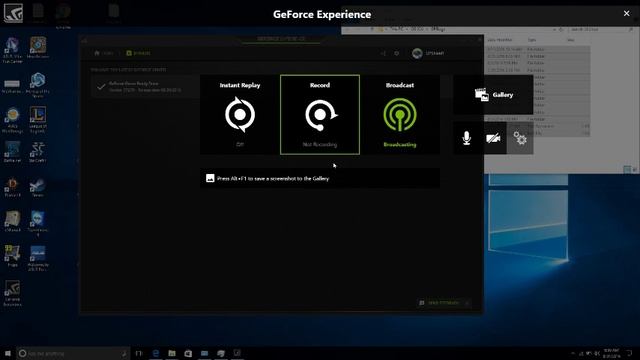Open the Windows Start menu
640x360 pixels.
click(8, 353)
